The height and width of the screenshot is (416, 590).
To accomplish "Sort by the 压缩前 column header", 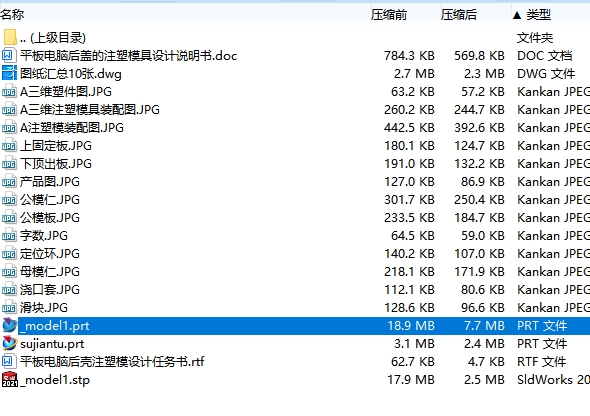I will (x=389, y=15).
